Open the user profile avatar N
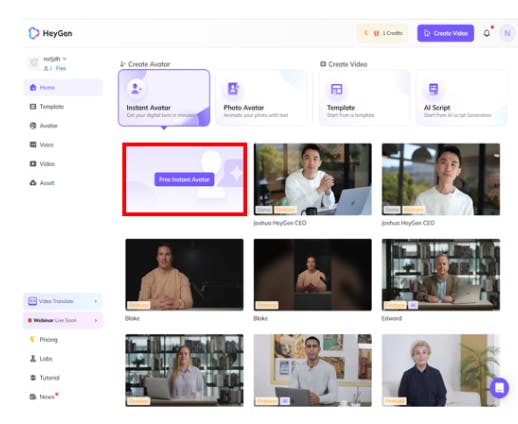 (507, 33)
